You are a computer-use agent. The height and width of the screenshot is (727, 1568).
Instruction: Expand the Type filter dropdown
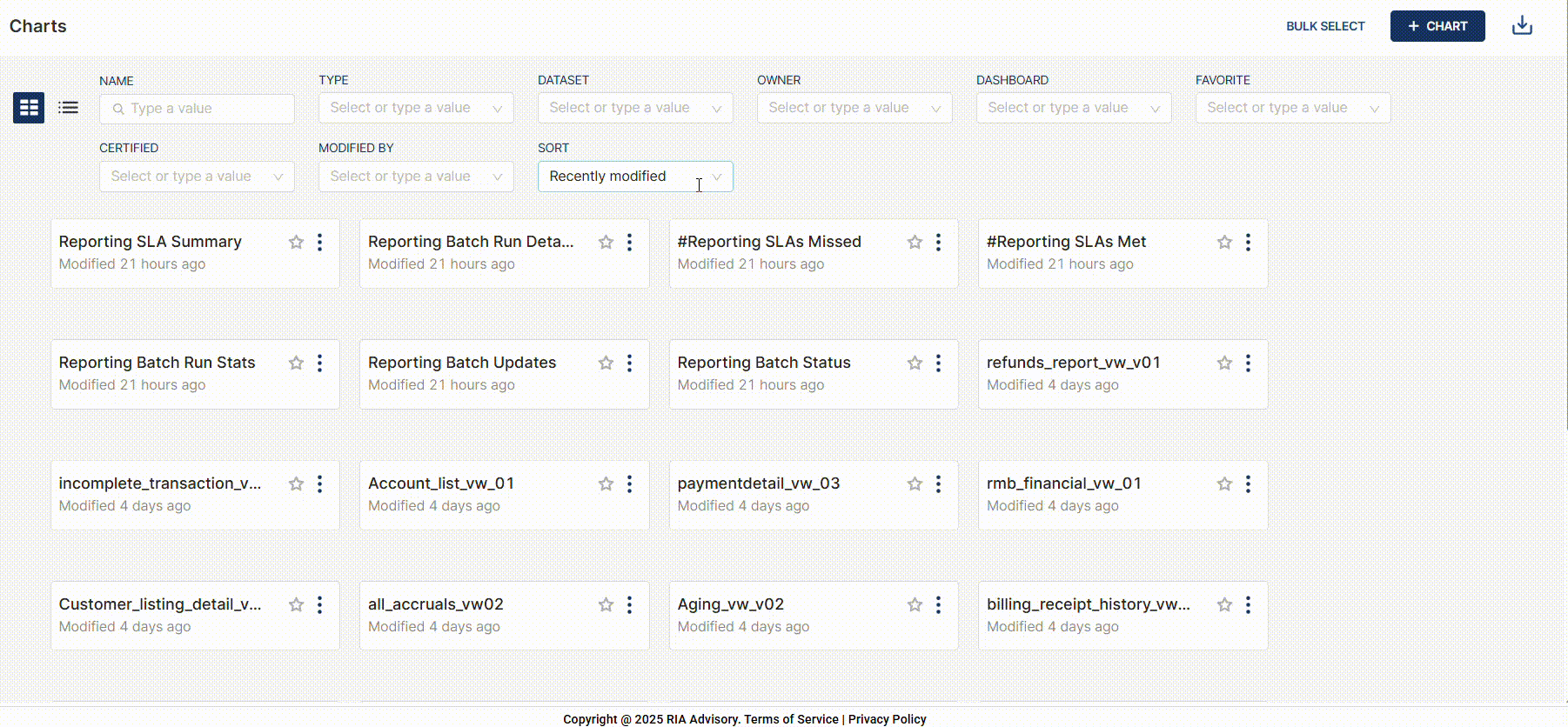pyautogui.click(x=416, y=108)
